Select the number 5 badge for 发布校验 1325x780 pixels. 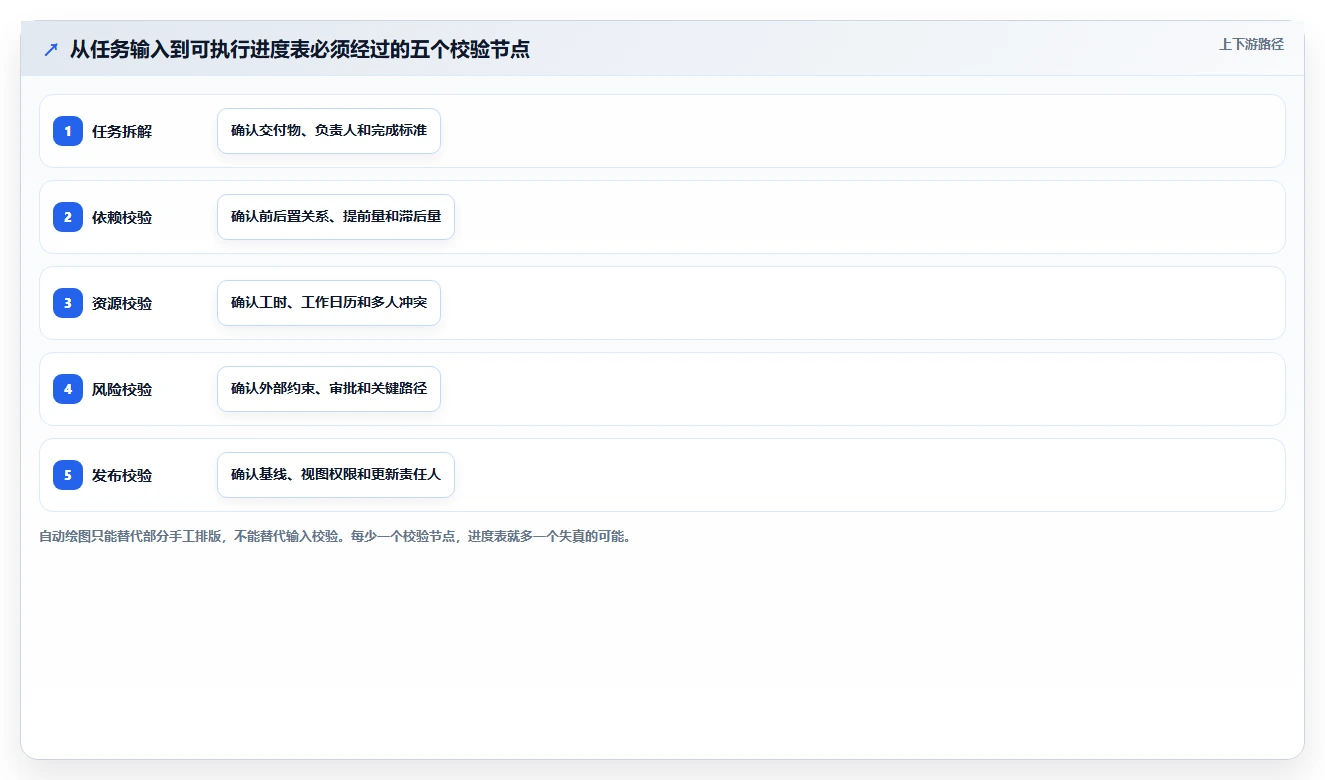pos(68,475)
